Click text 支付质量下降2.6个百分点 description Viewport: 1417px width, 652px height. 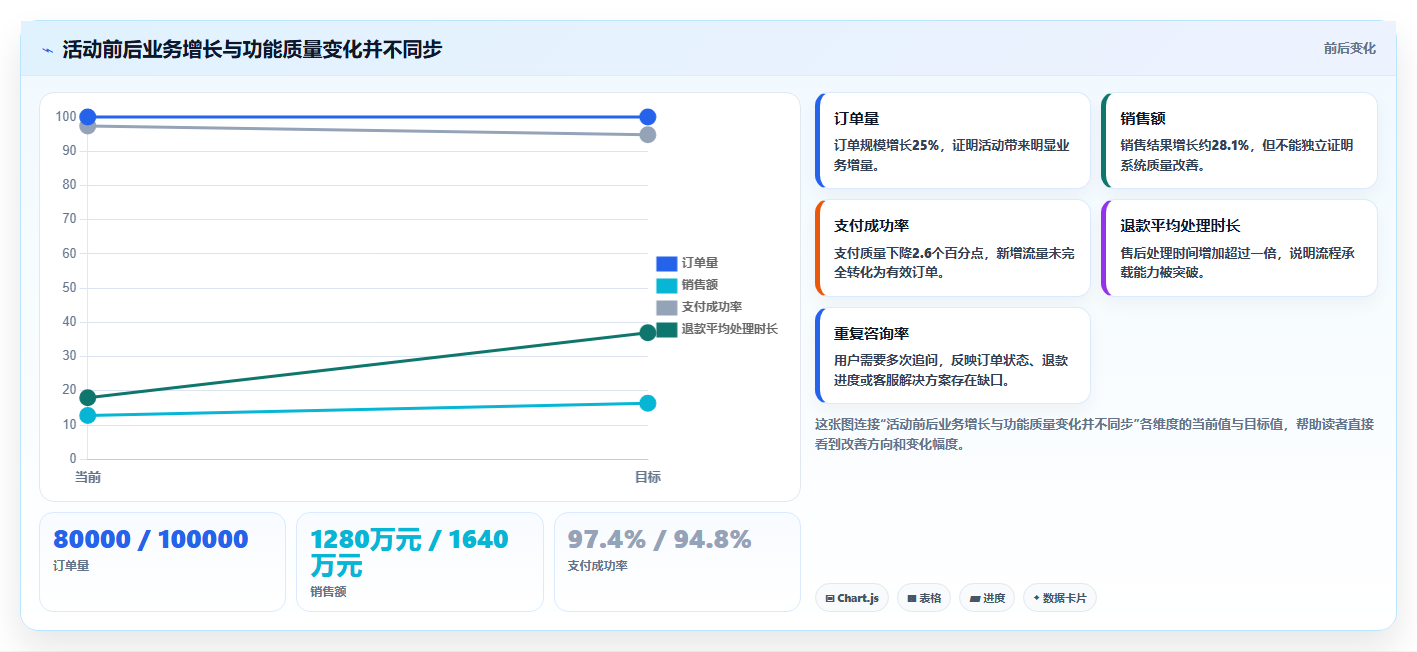pos(954,263)
